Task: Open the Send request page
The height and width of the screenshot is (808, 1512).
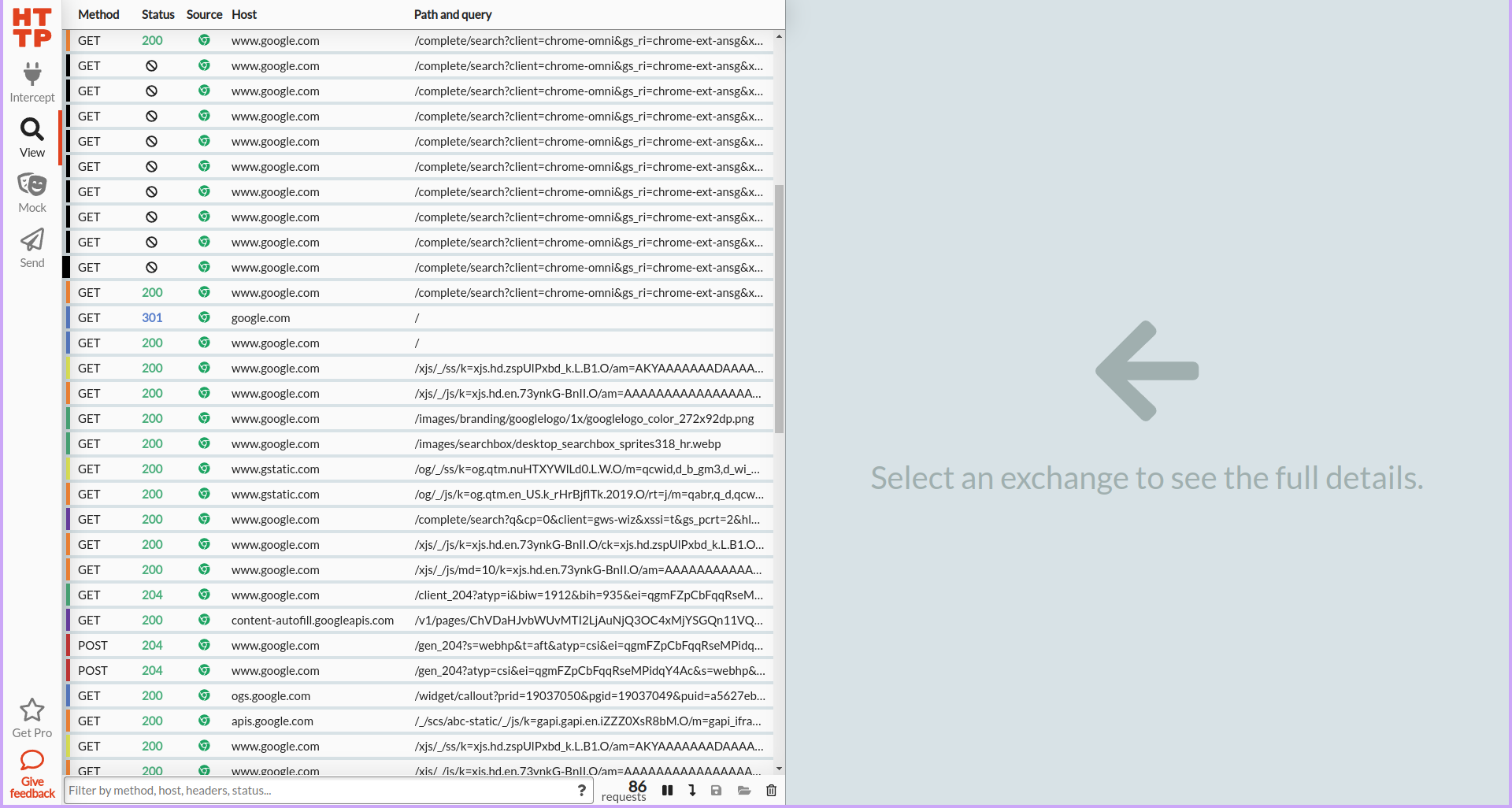Action: (31, 248)
